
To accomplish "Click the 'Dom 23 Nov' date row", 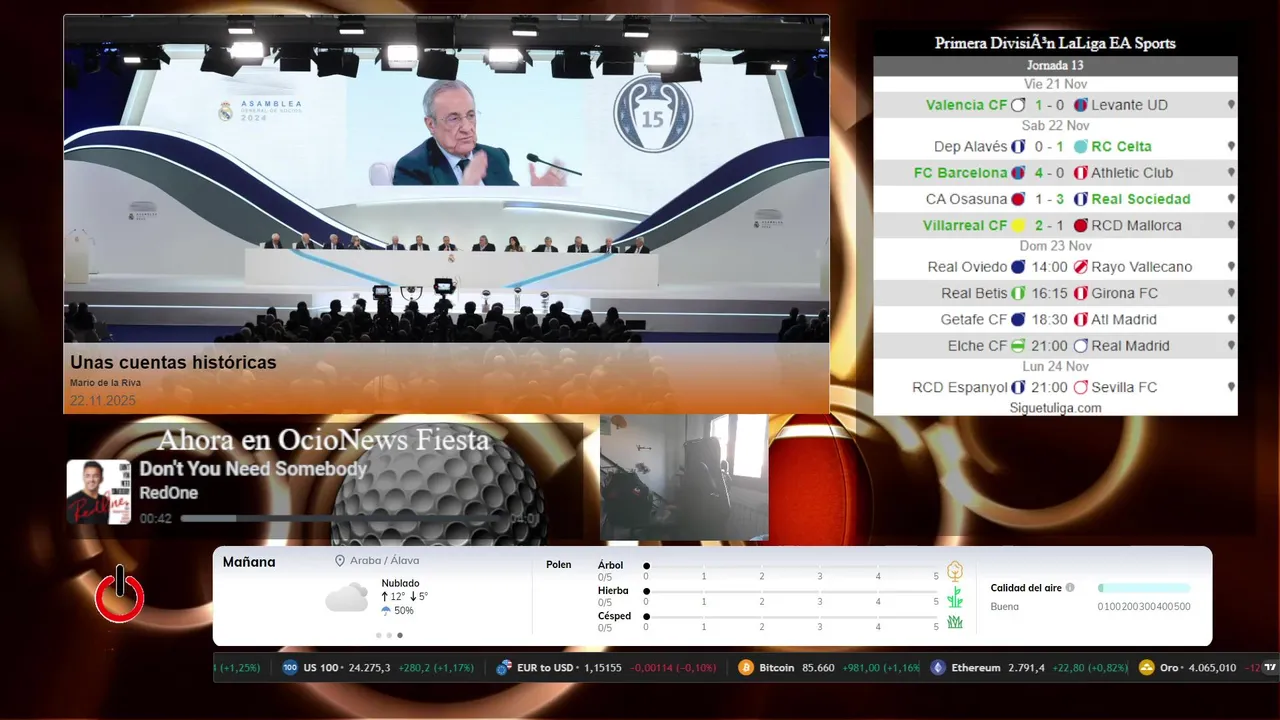I will (x=1055, y=246).
